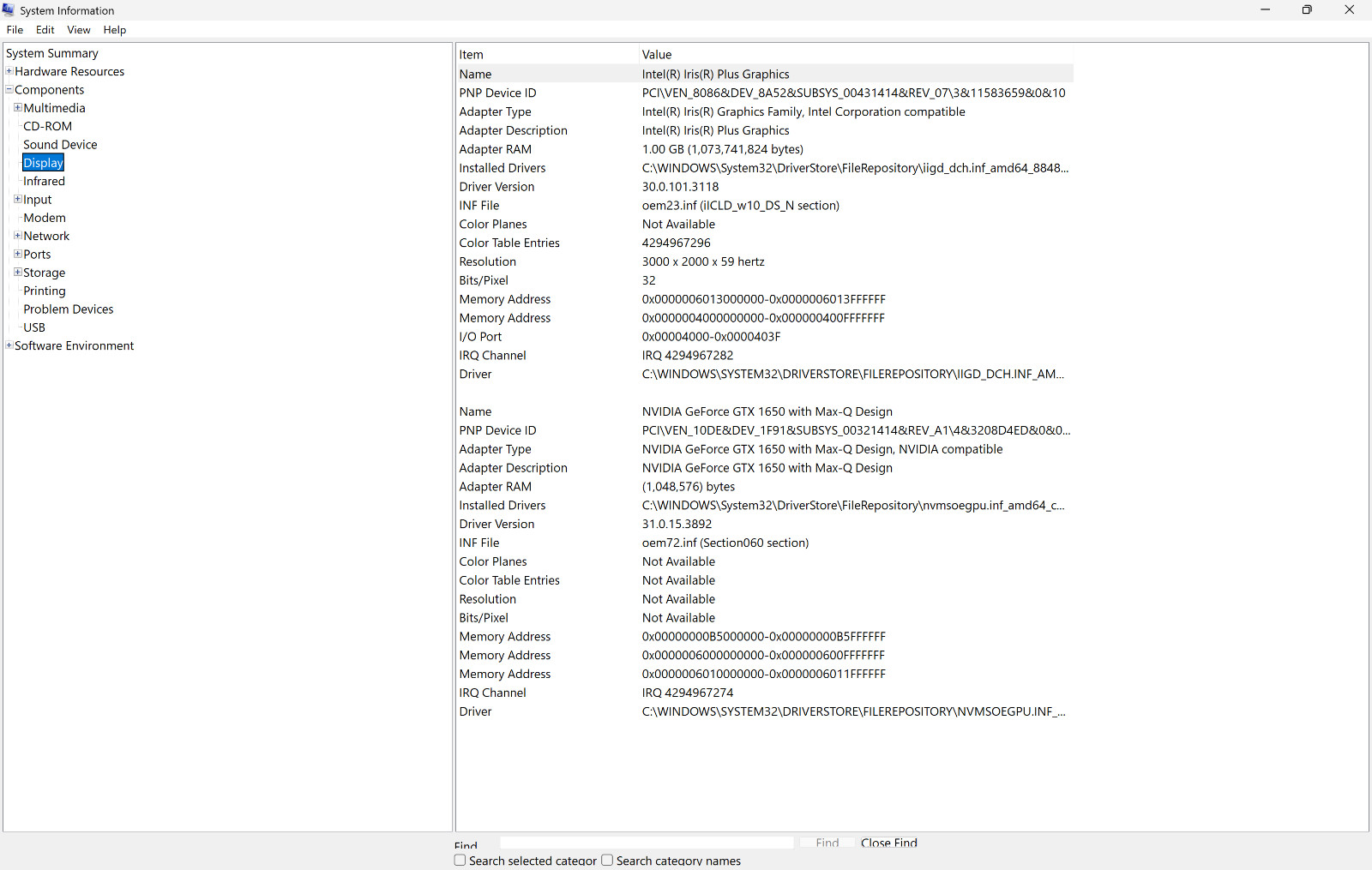Screen dimensions: 1372x870
Task: Select the Intel(R) Iris(R) Plus Graphics Name row
Action: coord(764,75)
